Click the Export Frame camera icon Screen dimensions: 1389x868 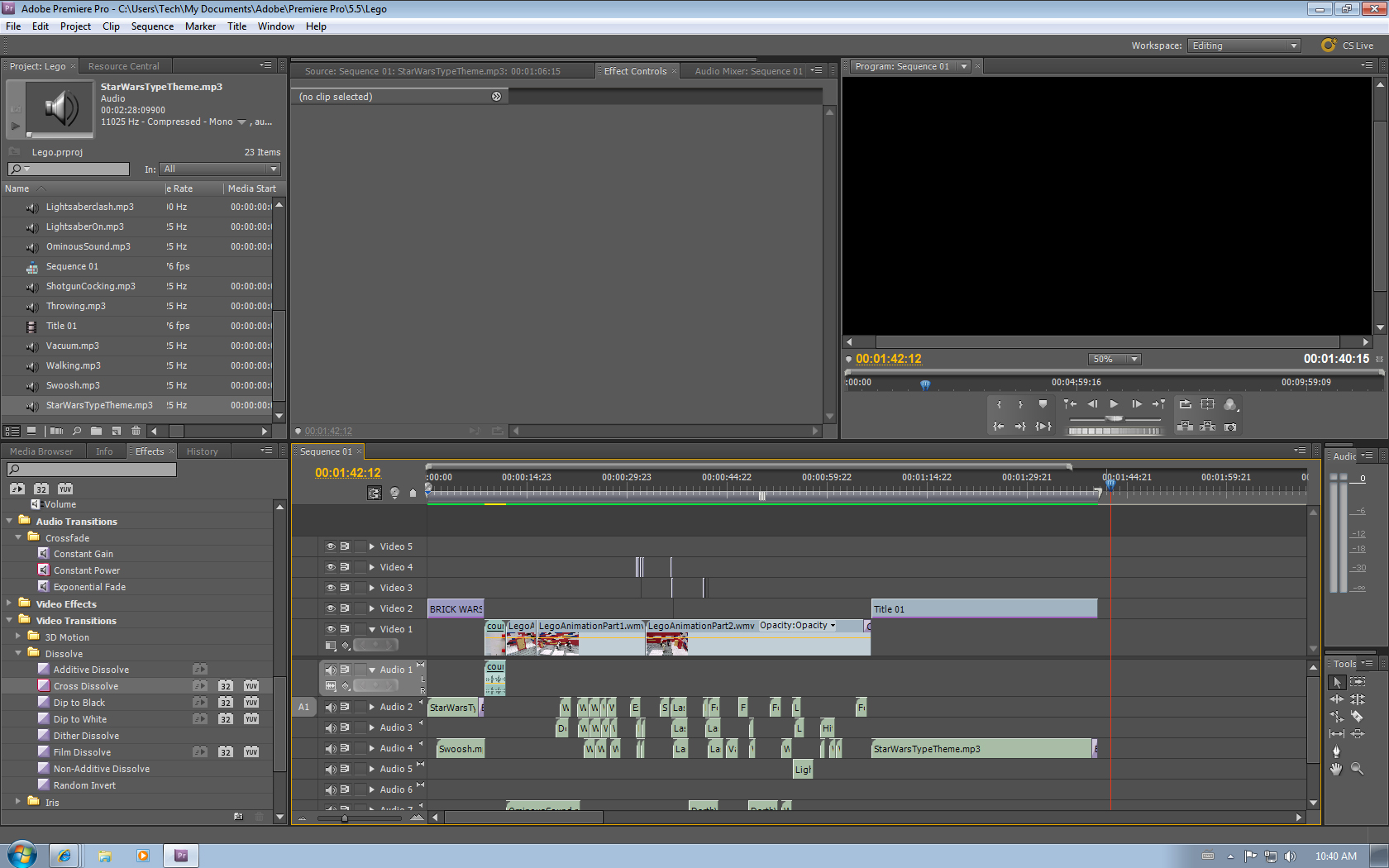[1231, 427]
